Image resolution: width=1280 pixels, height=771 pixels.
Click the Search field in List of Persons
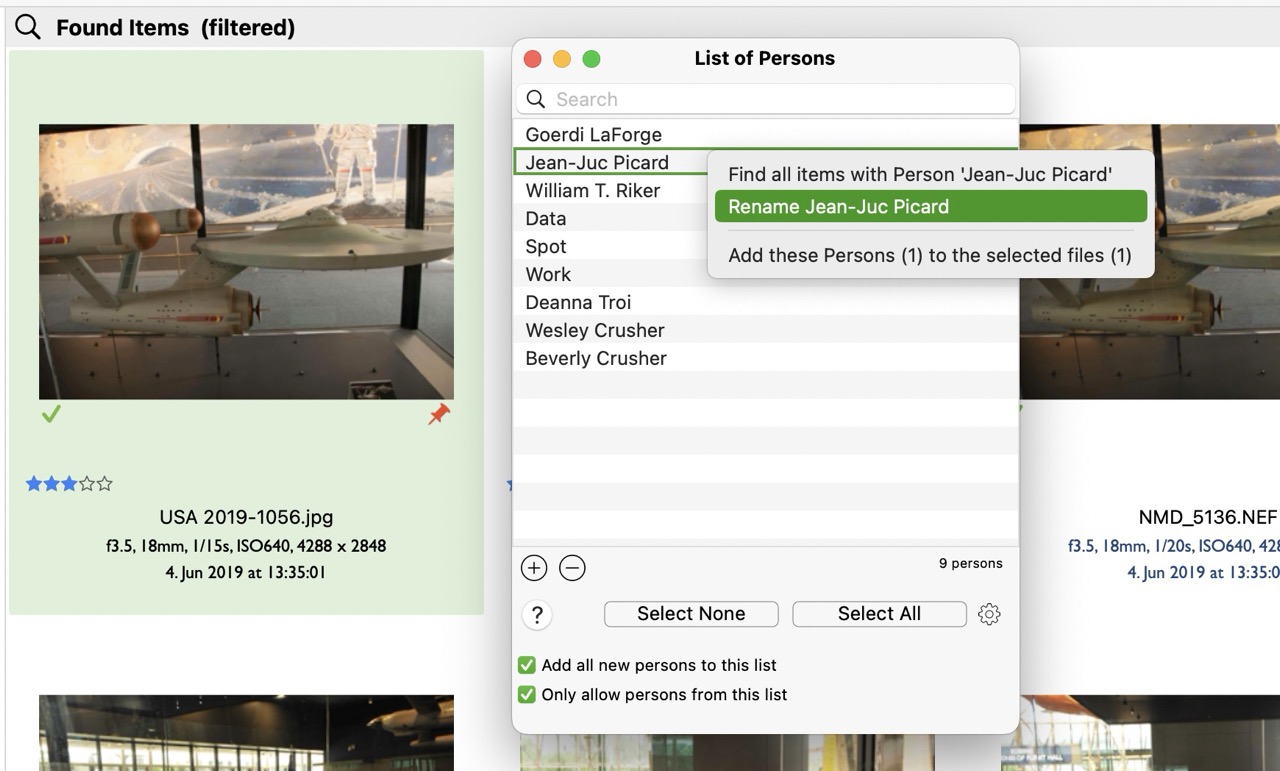coord(780,99)
